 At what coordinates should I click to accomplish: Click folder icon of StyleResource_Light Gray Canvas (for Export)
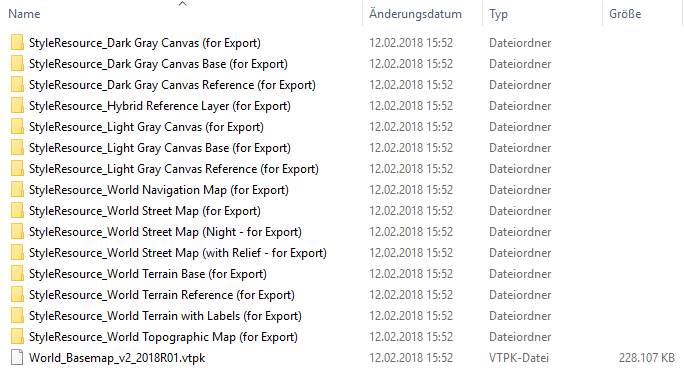click(17, 126)
